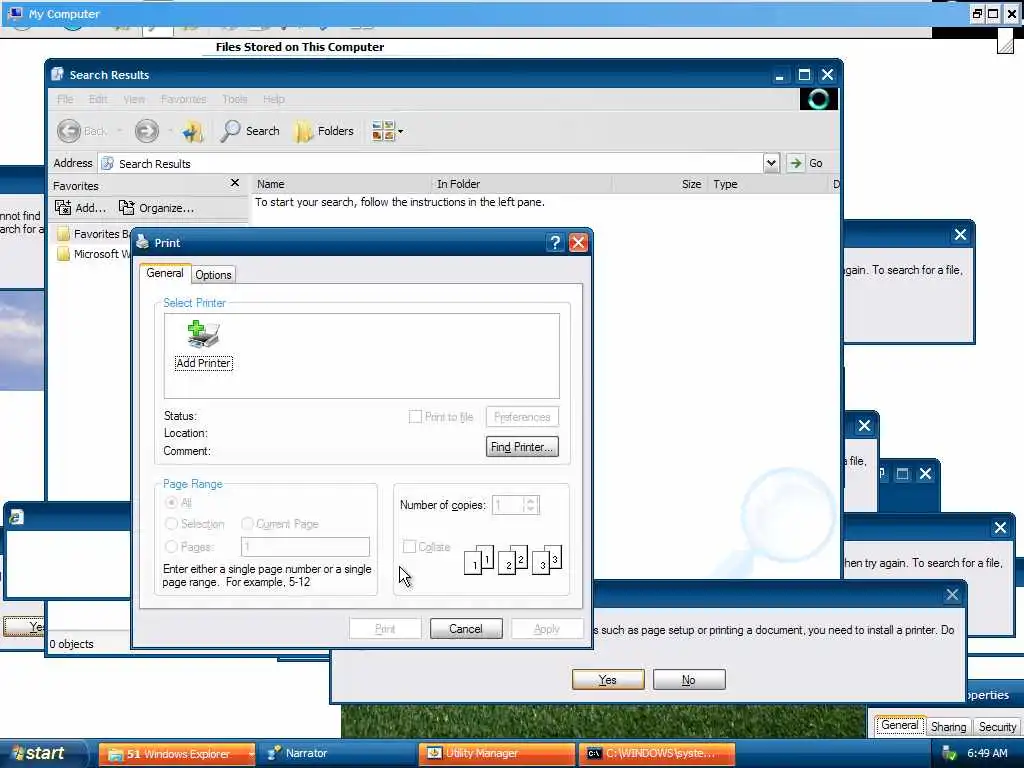1024x768 pixels.
Task: Select the Current Page radio button
Action: [x=247, y=524]
